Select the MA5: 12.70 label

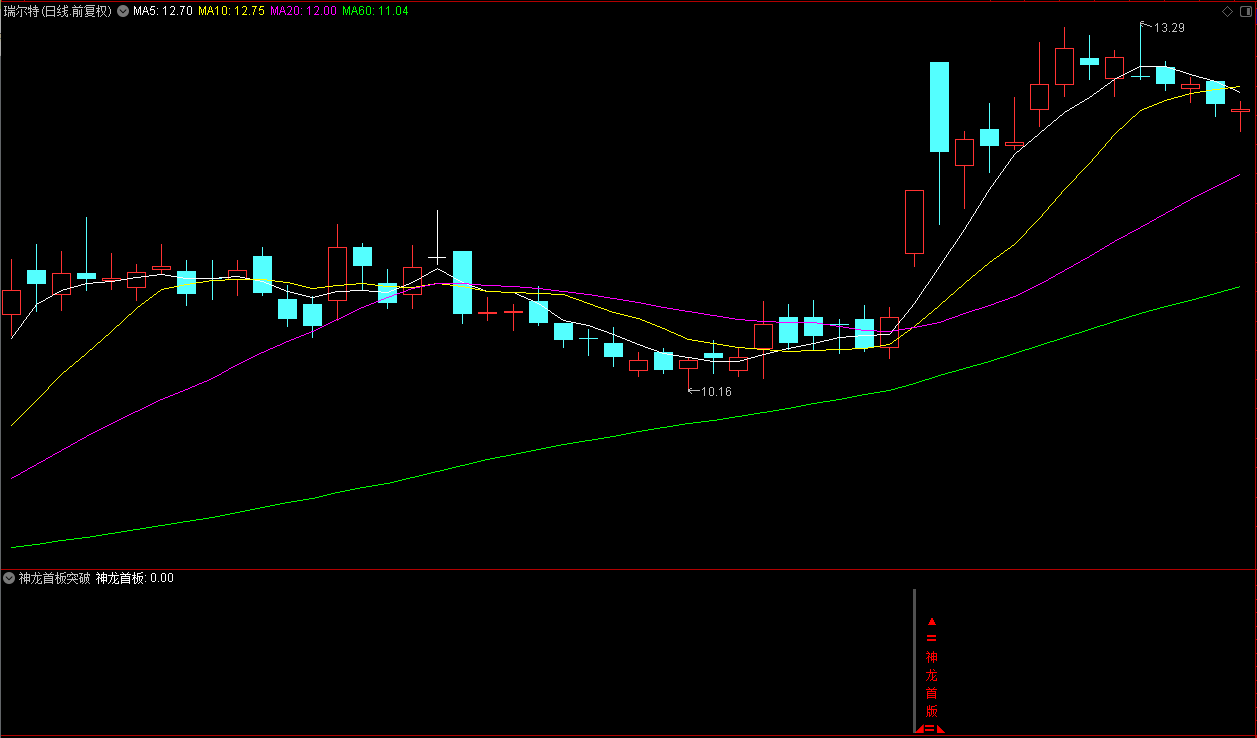click(x=162, y=11)
